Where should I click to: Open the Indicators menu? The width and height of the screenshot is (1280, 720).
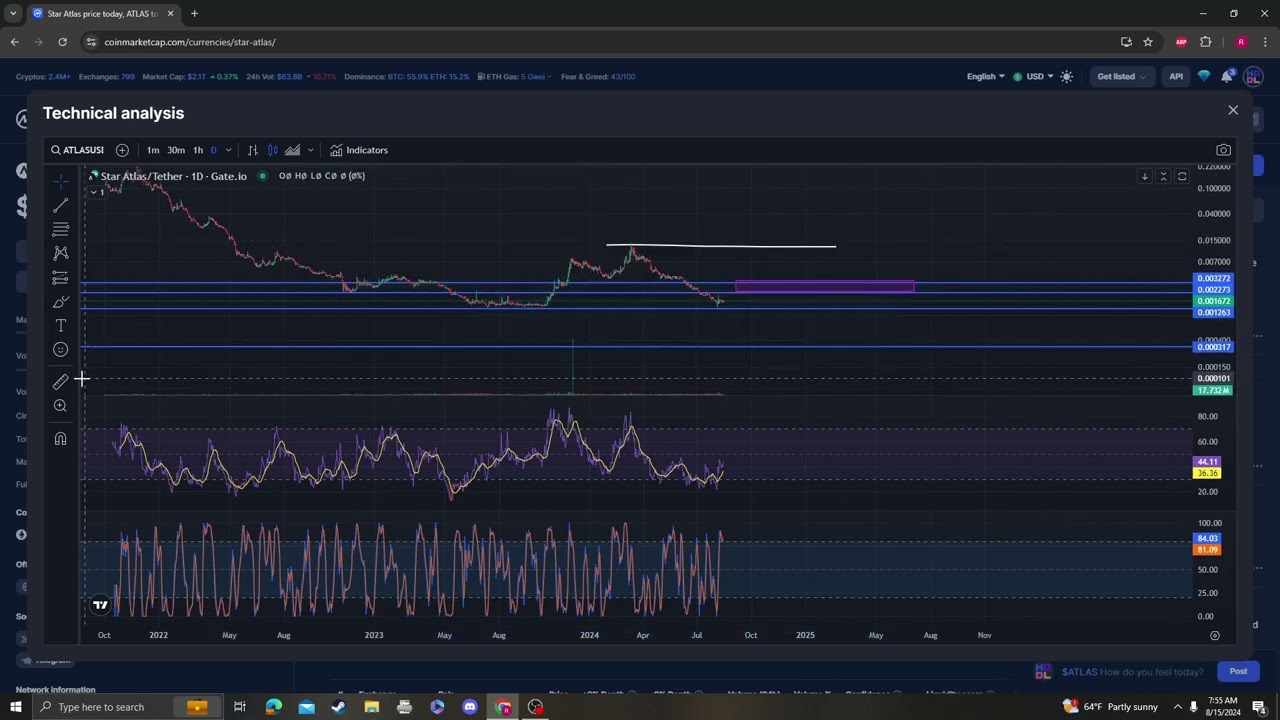point(359,150)
